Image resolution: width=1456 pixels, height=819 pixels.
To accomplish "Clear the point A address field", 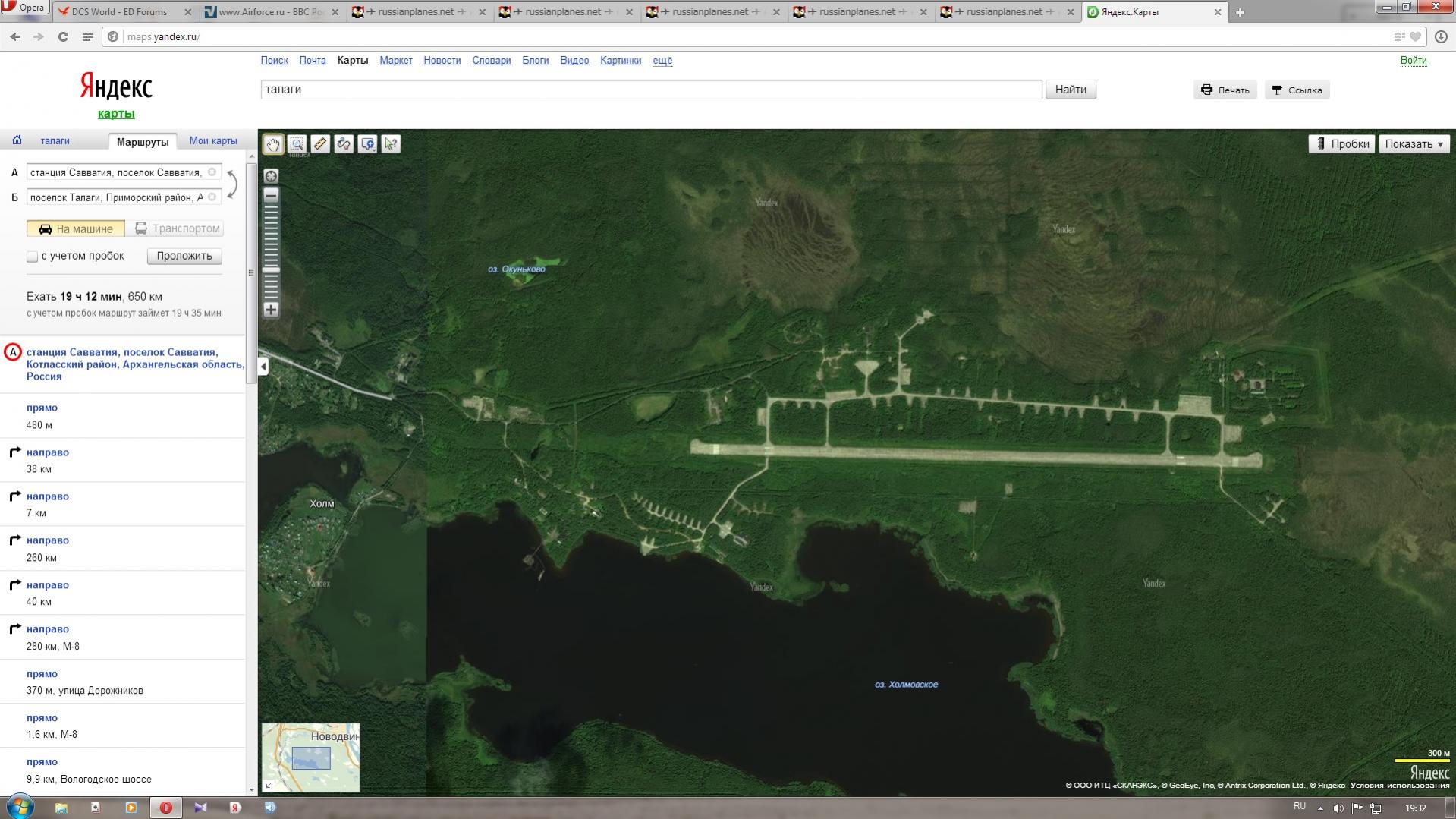I will (212, 172).
